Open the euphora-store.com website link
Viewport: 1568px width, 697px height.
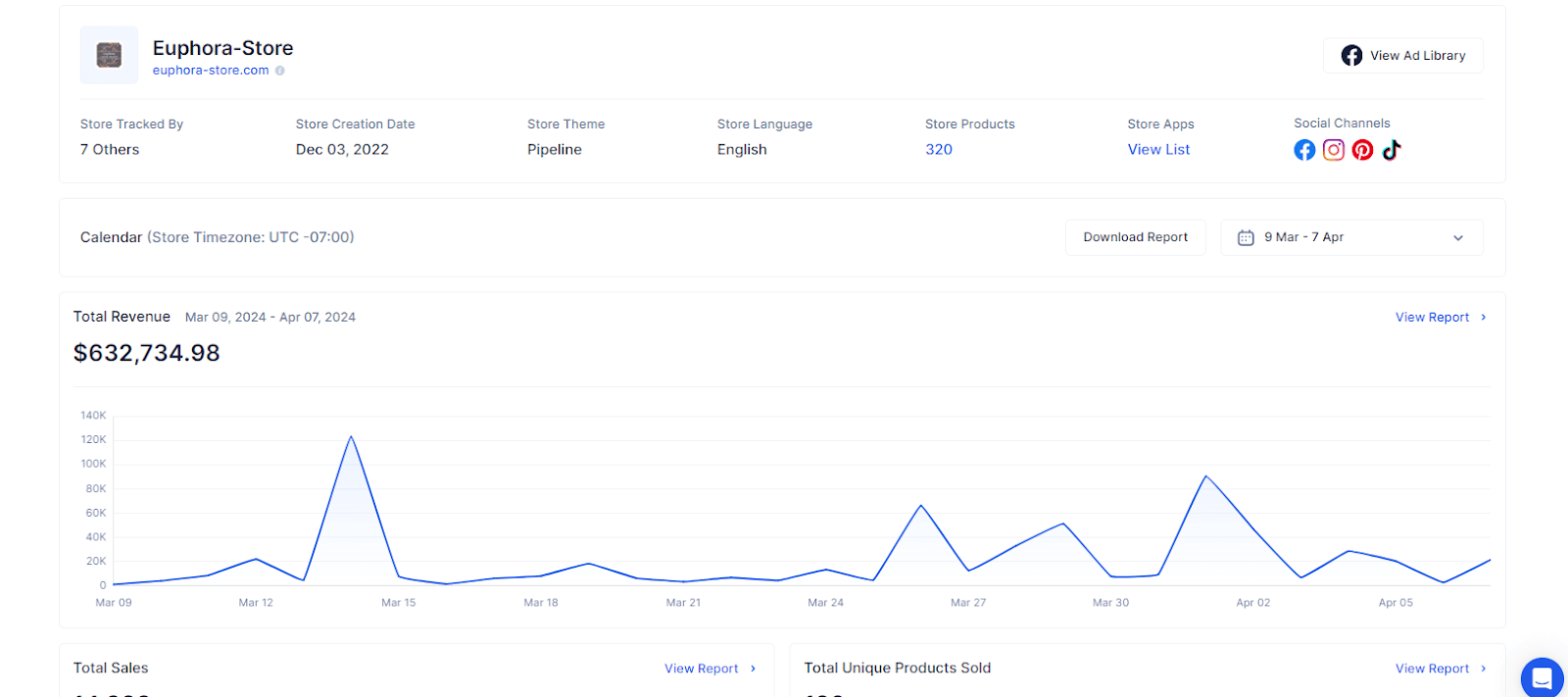211,71
